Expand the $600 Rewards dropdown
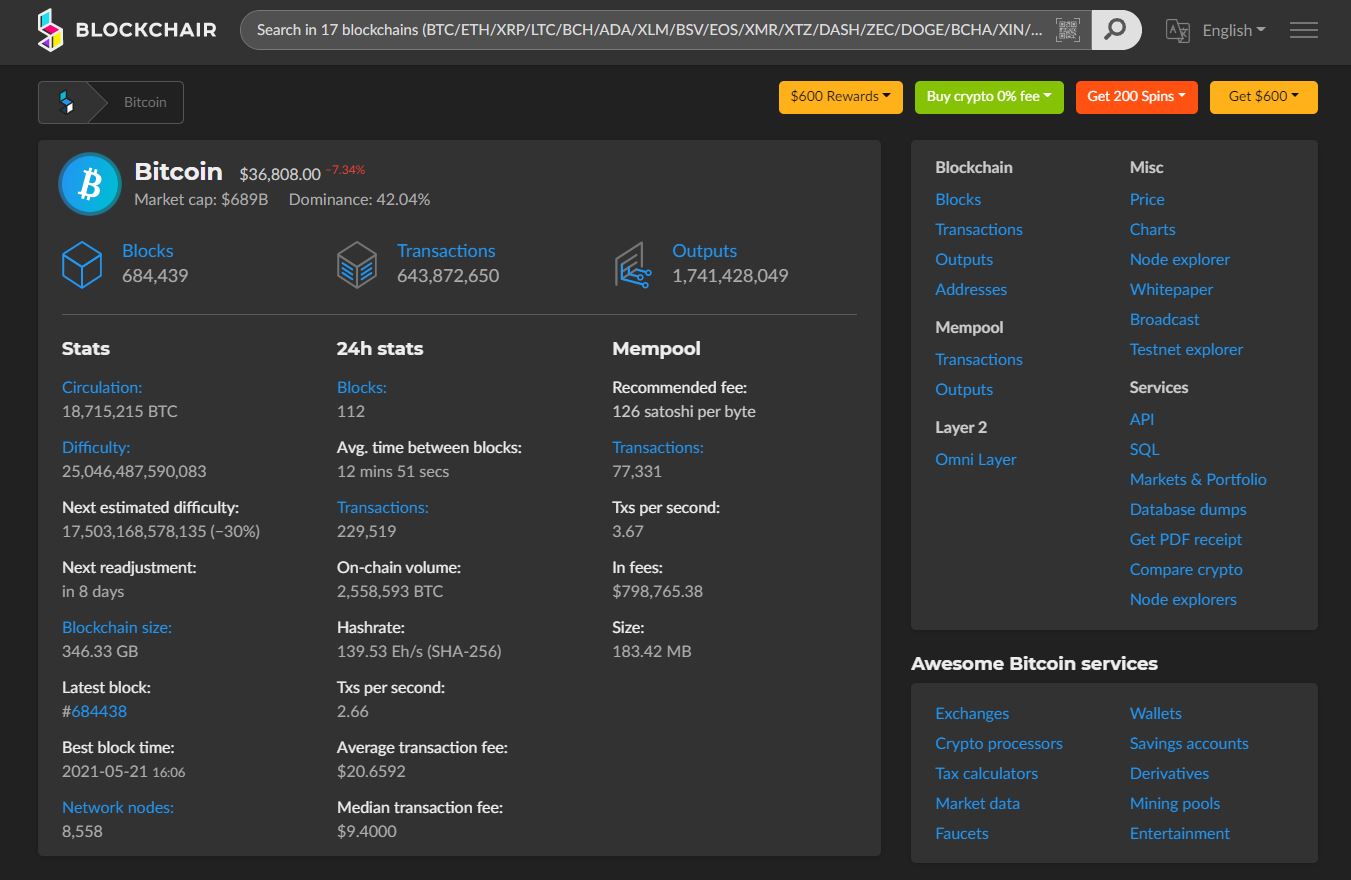Screen dimensions: 1351x880 coord(840,97)
